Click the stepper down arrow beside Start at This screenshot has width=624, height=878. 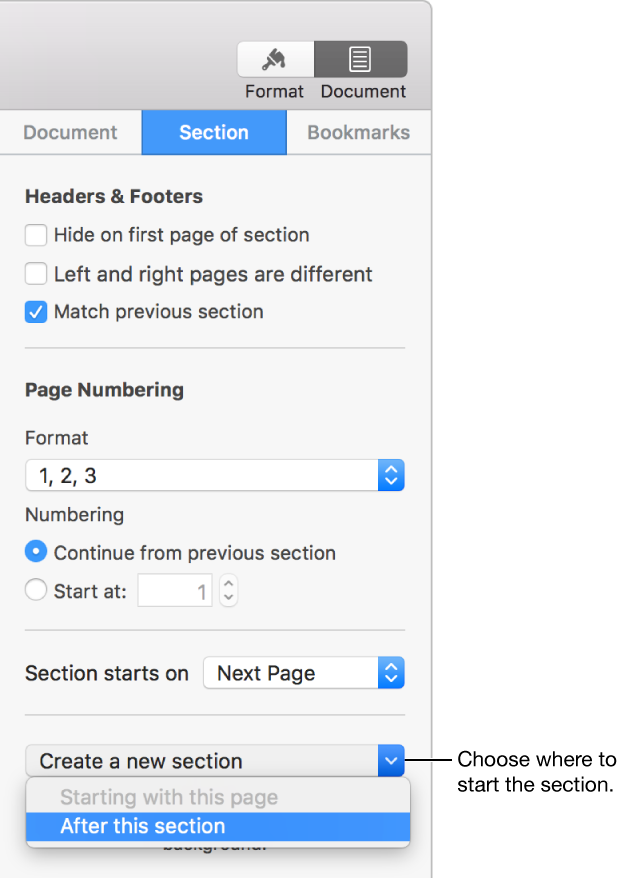pos(227,596)
